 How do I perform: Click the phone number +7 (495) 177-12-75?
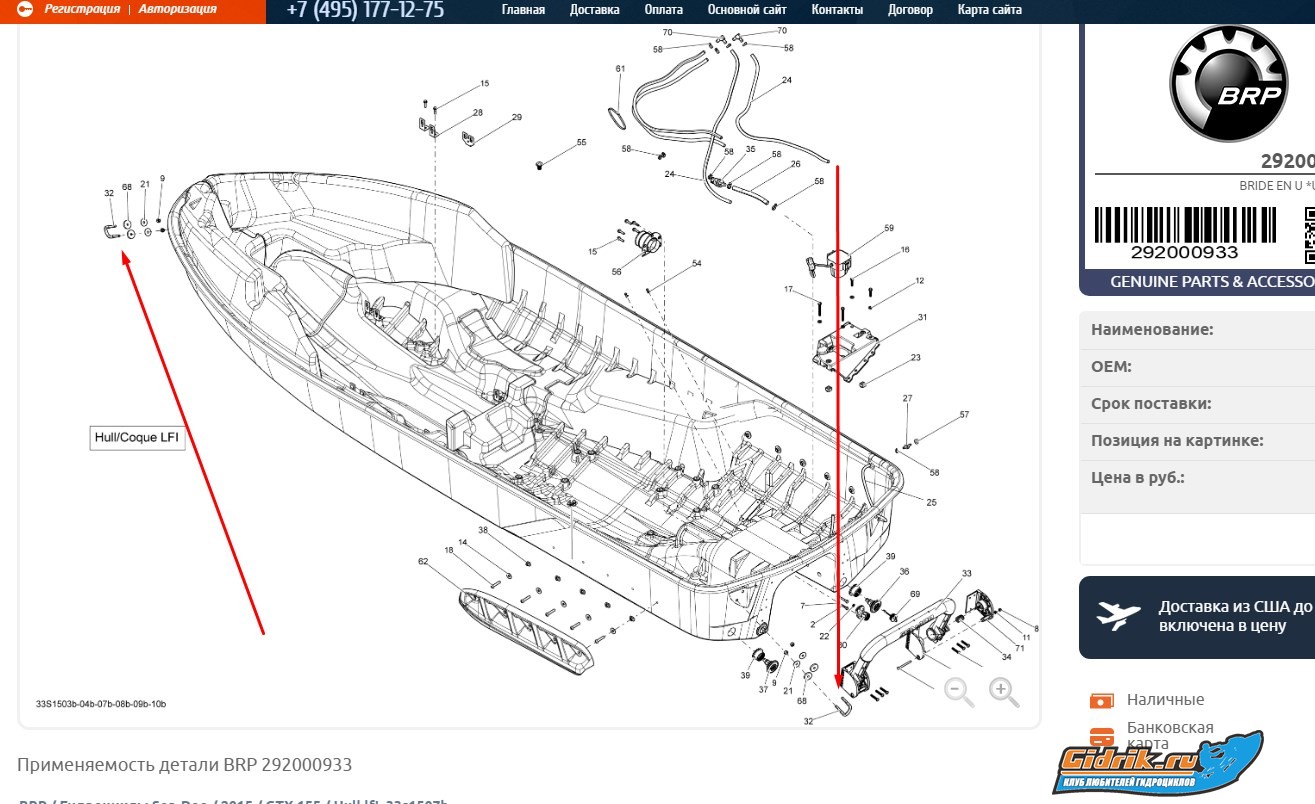(365, 10)
